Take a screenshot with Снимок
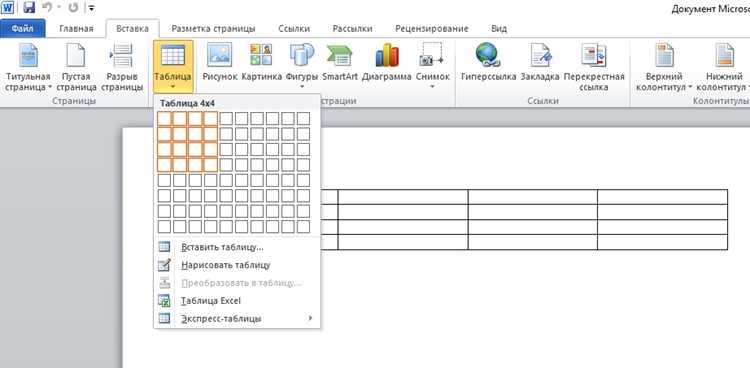The image size is (750, 368). pos(432,67)
